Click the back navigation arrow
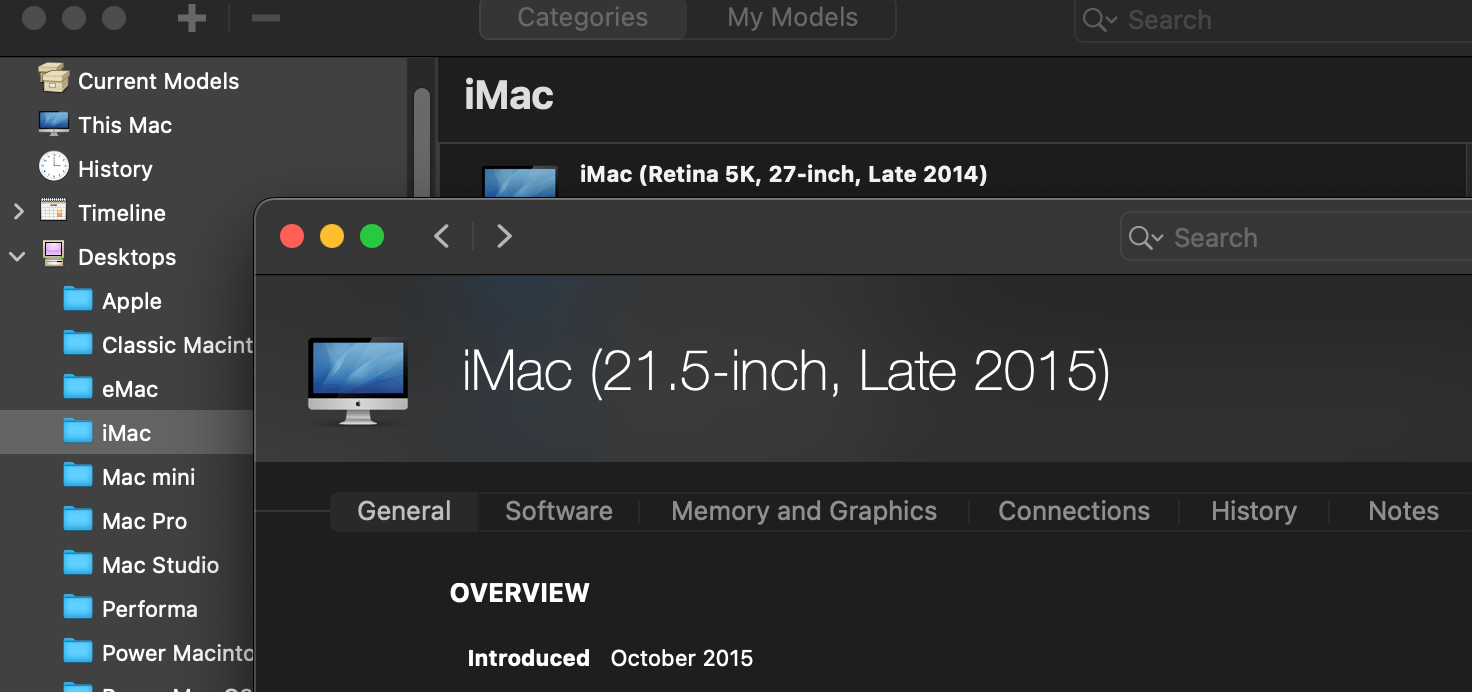This screenshot has height=692, width=1472. coord(441,236)
